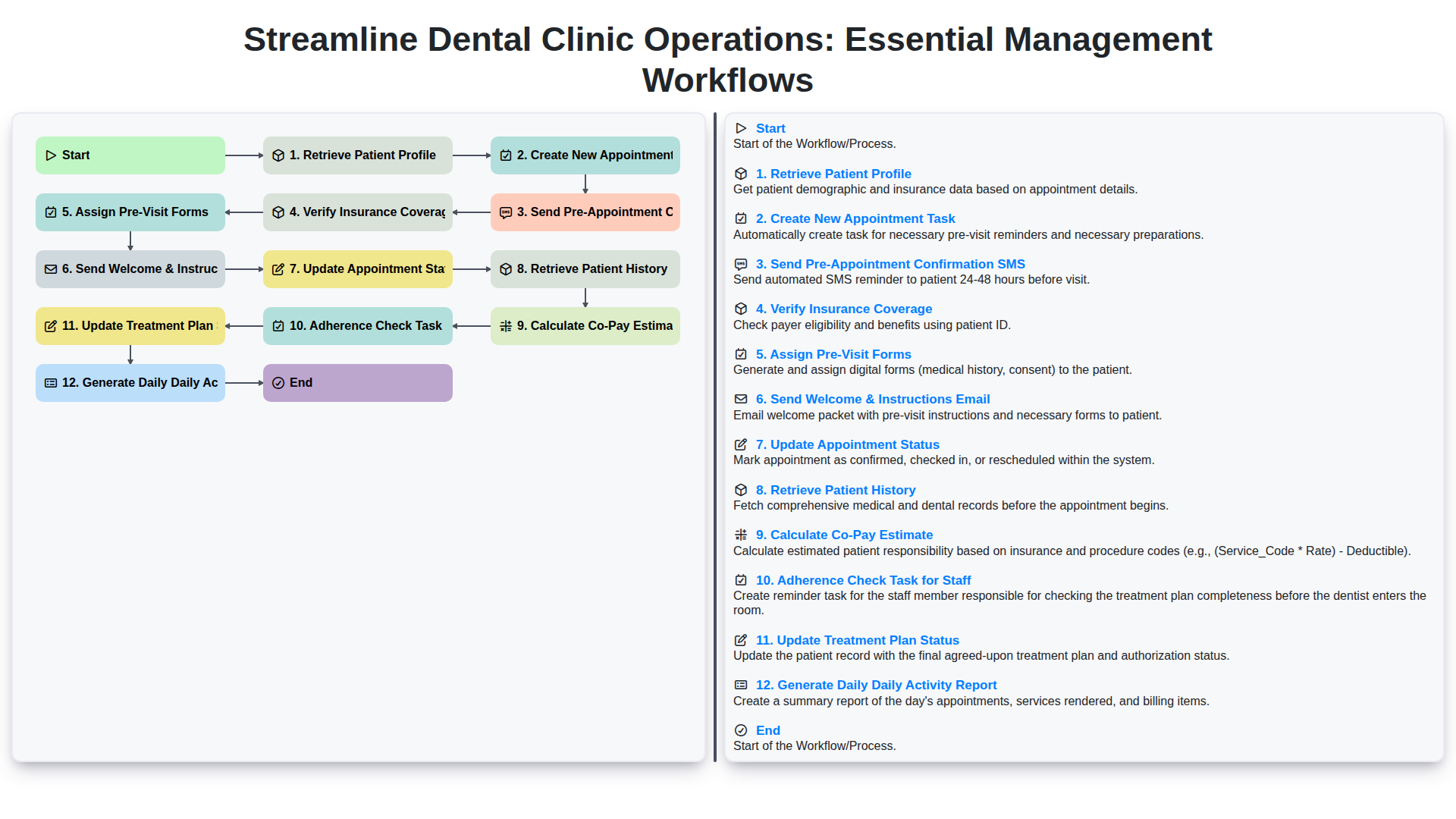Open the 'End' link in the description panel

pos(767,730)
